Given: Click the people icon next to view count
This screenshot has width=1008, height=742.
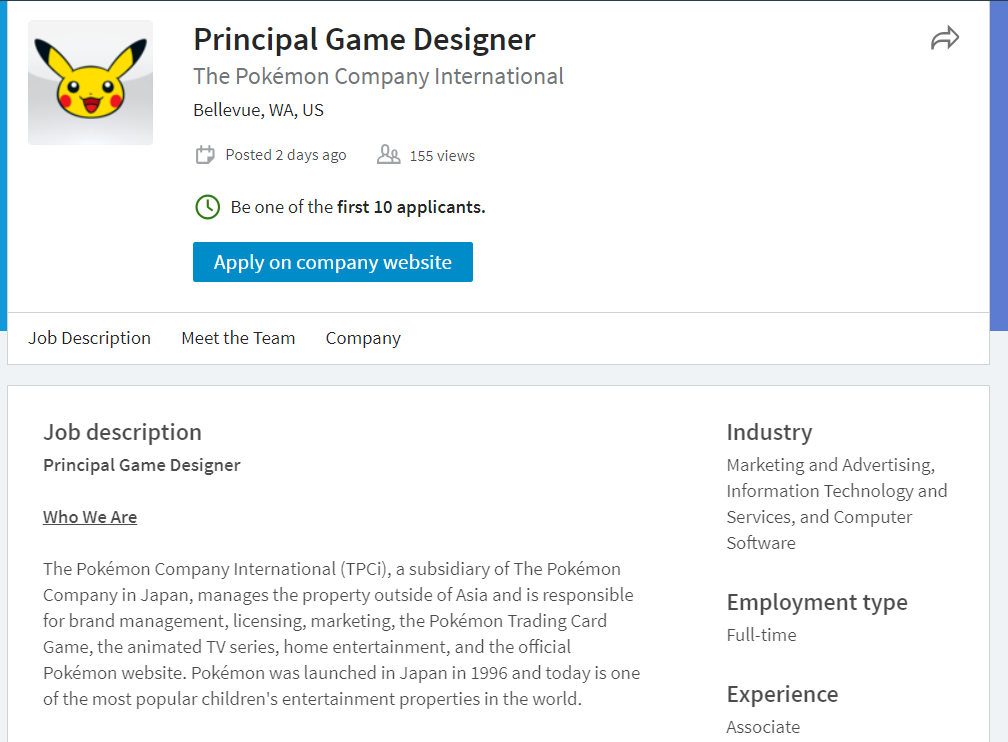Looking at the screenshot, I should tap(388, 154).
